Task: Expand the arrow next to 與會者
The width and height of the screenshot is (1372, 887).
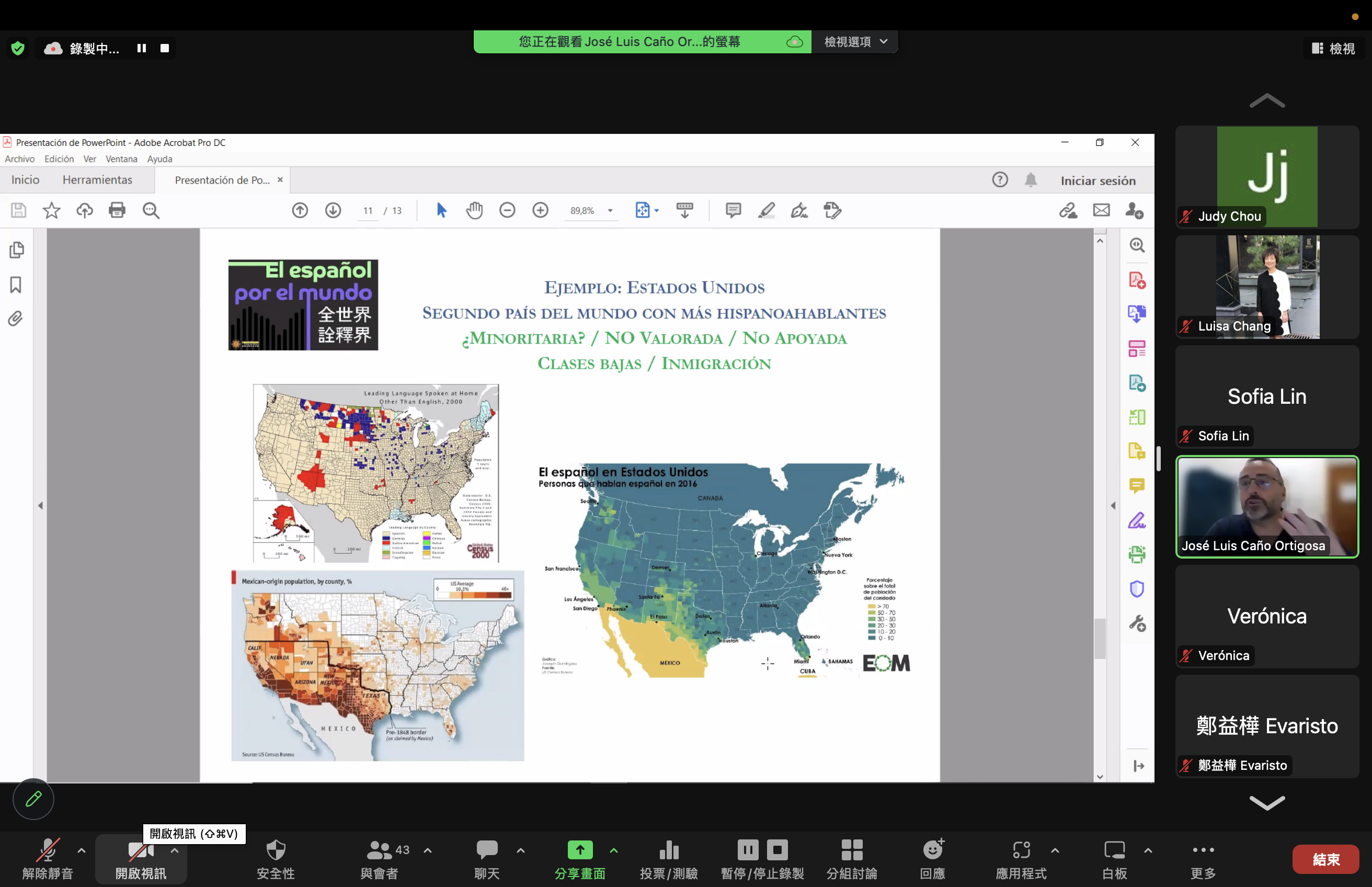Action: point(428,850)
